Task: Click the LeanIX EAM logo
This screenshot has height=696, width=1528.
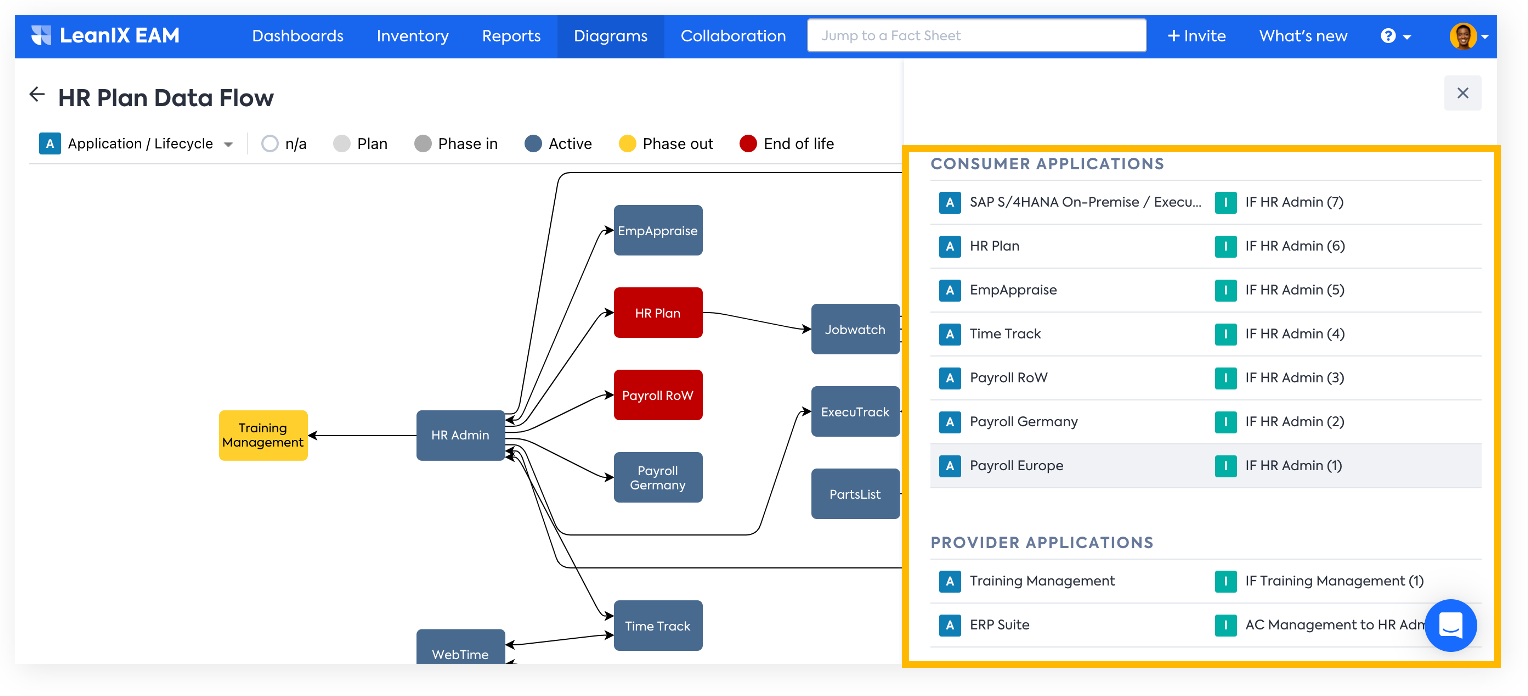Action: click(105, 36)
